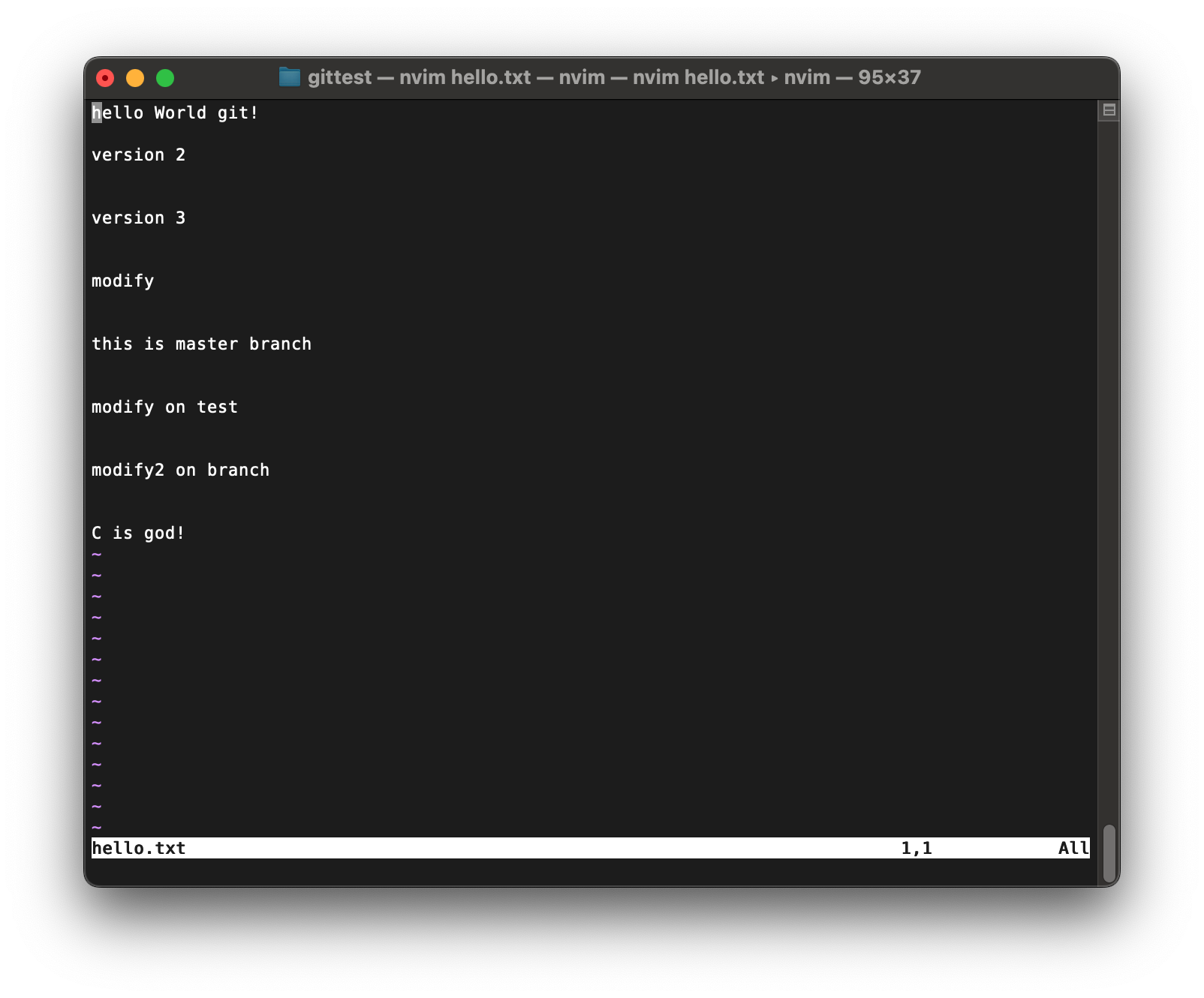Viewport: 1204px width, 998px height.
Task: Click the folder icon in the title bar
Action: pos(289,77)
